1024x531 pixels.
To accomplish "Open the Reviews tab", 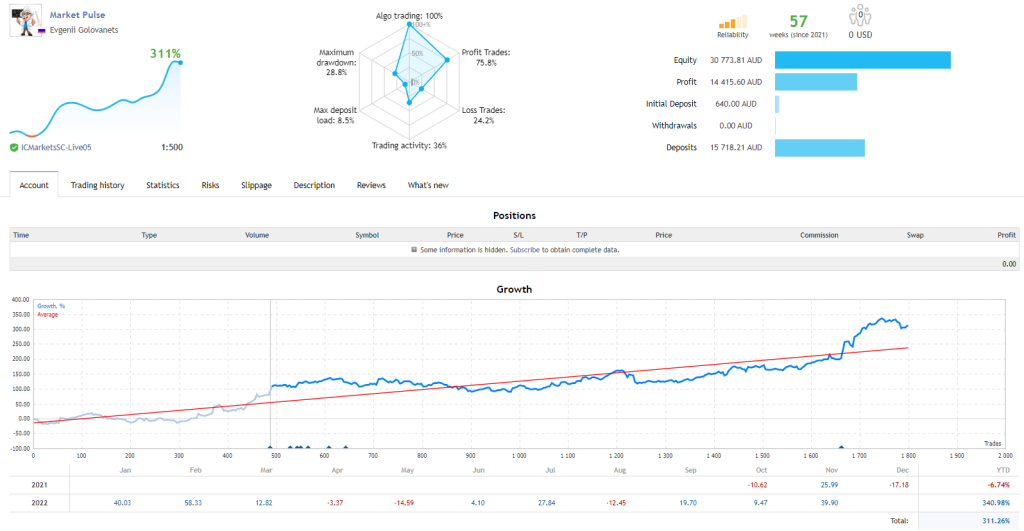I will (x=371, y=185).
